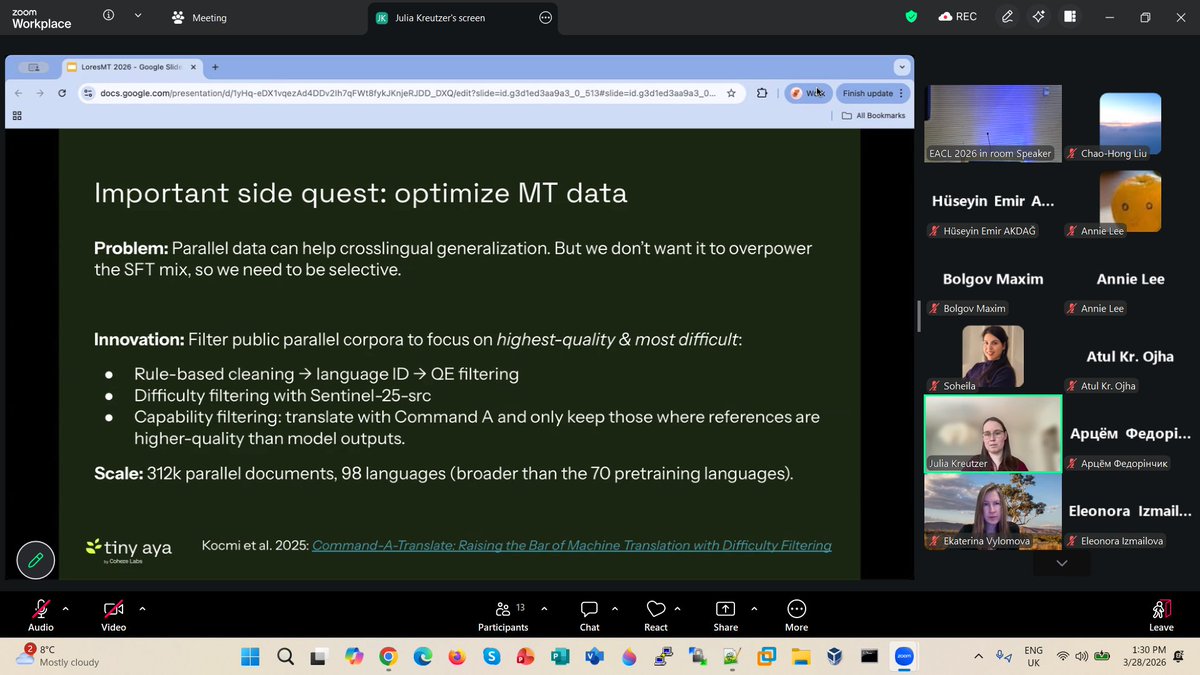
Task: Toggle camera with the Video button
Action: click(x=113, y=615)
